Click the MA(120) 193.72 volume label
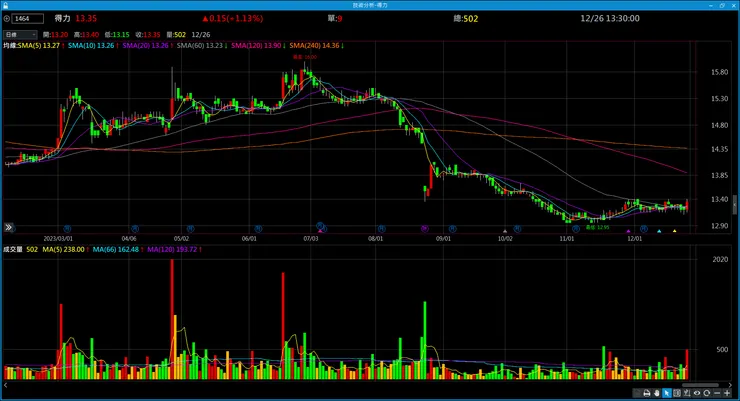The width and height of the screenshot is (740, 401). (172, 249)
